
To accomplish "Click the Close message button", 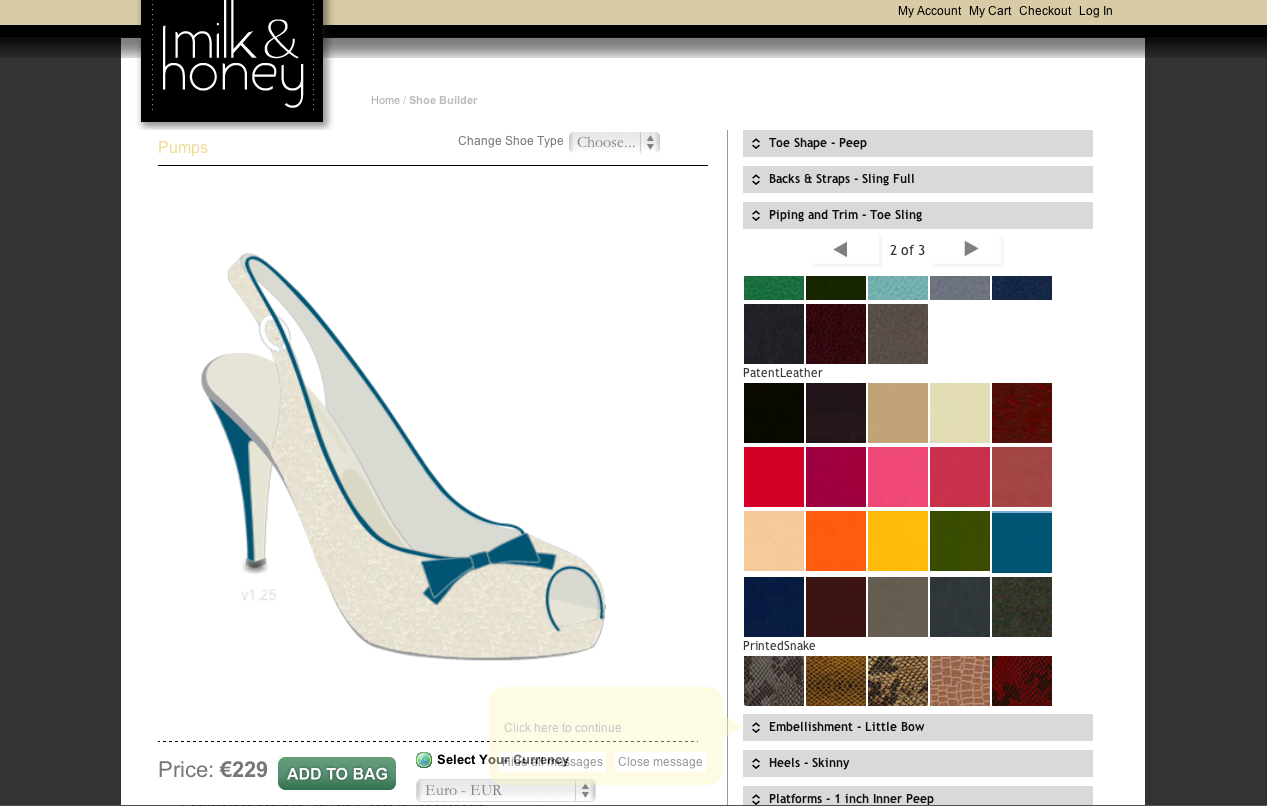I will pos(660,762).
